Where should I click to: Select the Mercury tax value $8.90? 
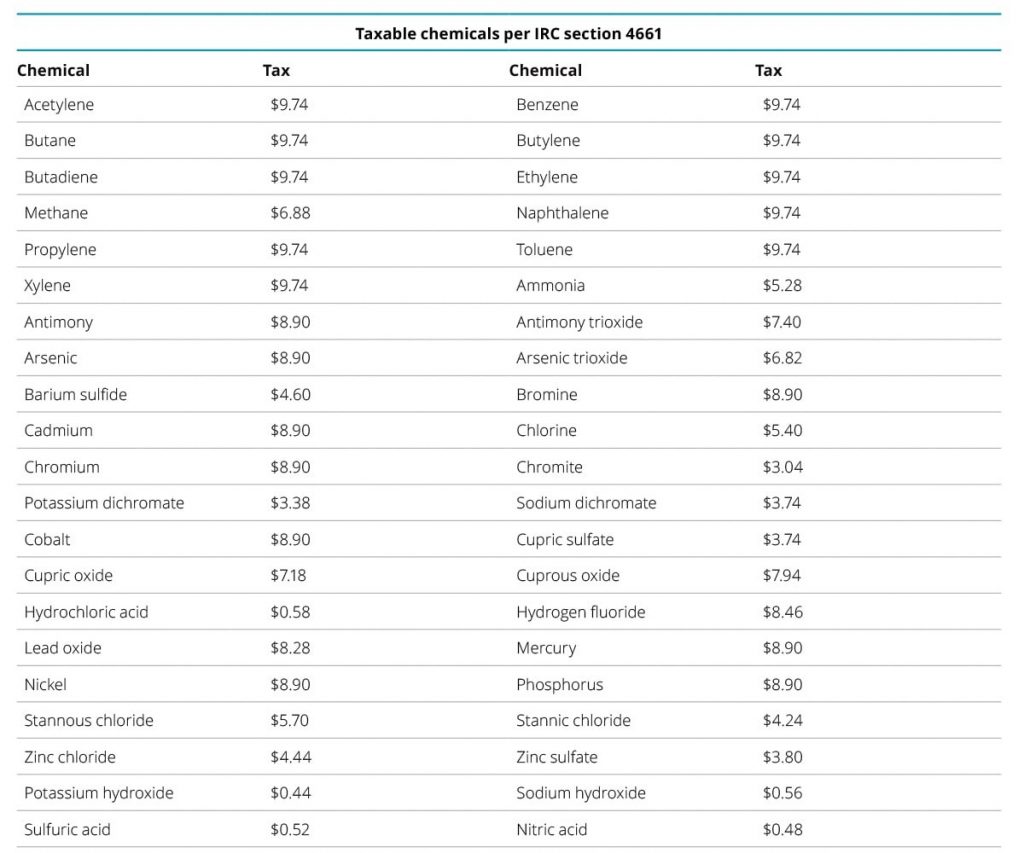click(x=782, y=648)
